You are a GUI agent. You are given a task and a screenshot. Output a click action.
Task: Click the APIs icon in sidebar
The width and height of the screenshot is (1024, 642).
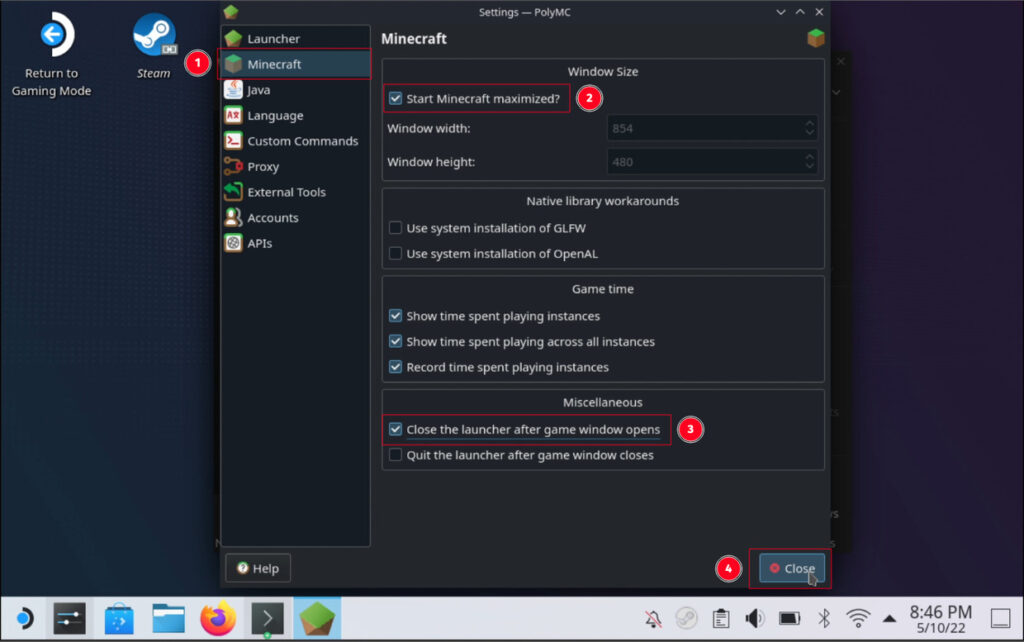pyautogui.click(x=233, y=243)
